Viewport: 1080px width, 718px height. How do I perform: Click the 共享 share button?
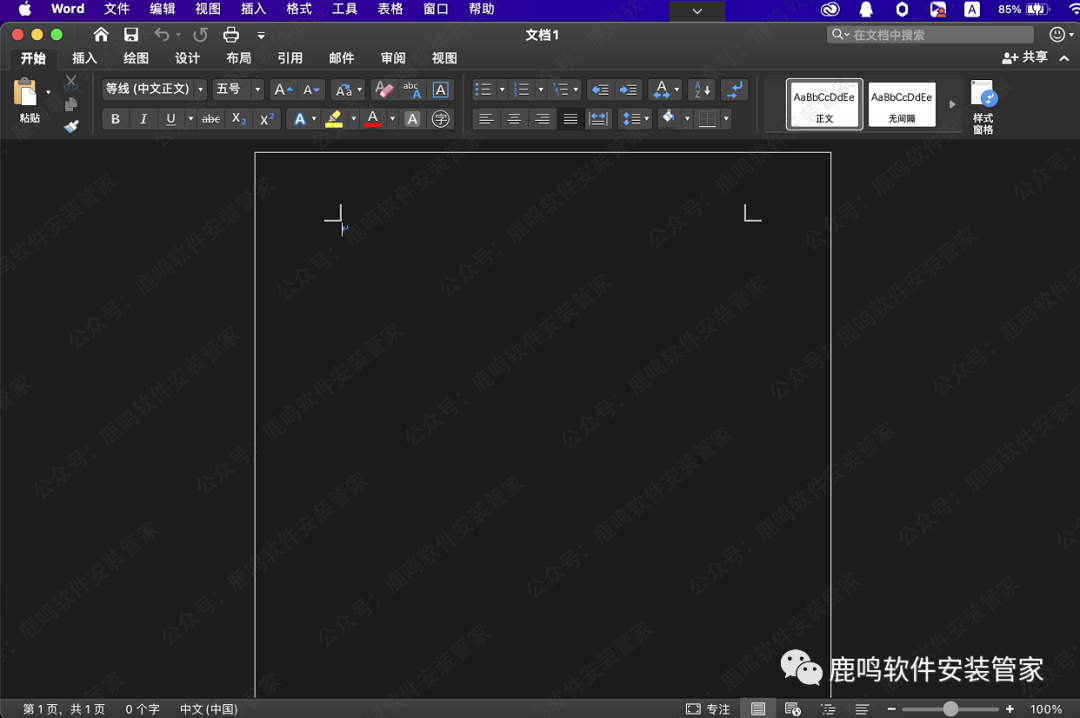click(1025, 58)
